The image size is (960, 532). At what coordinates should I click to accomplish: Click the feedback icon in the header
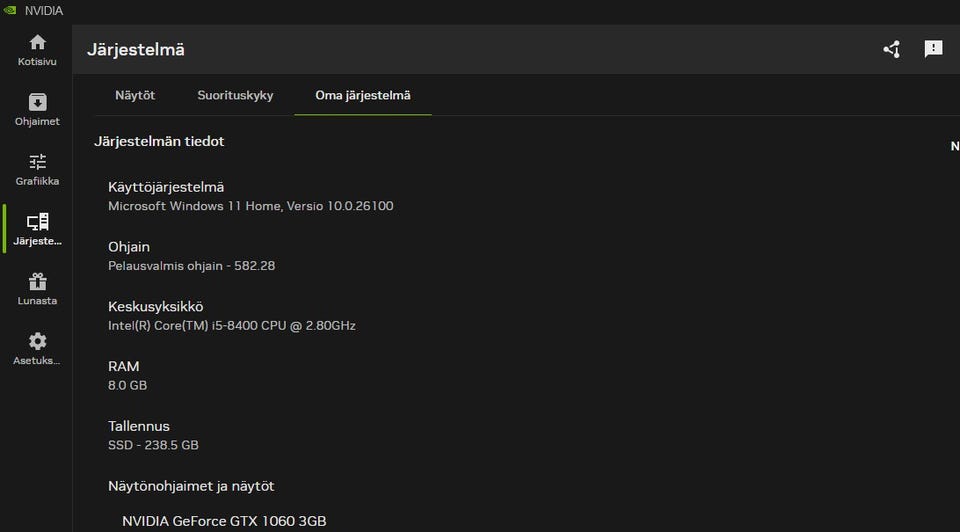coord(933,49)
